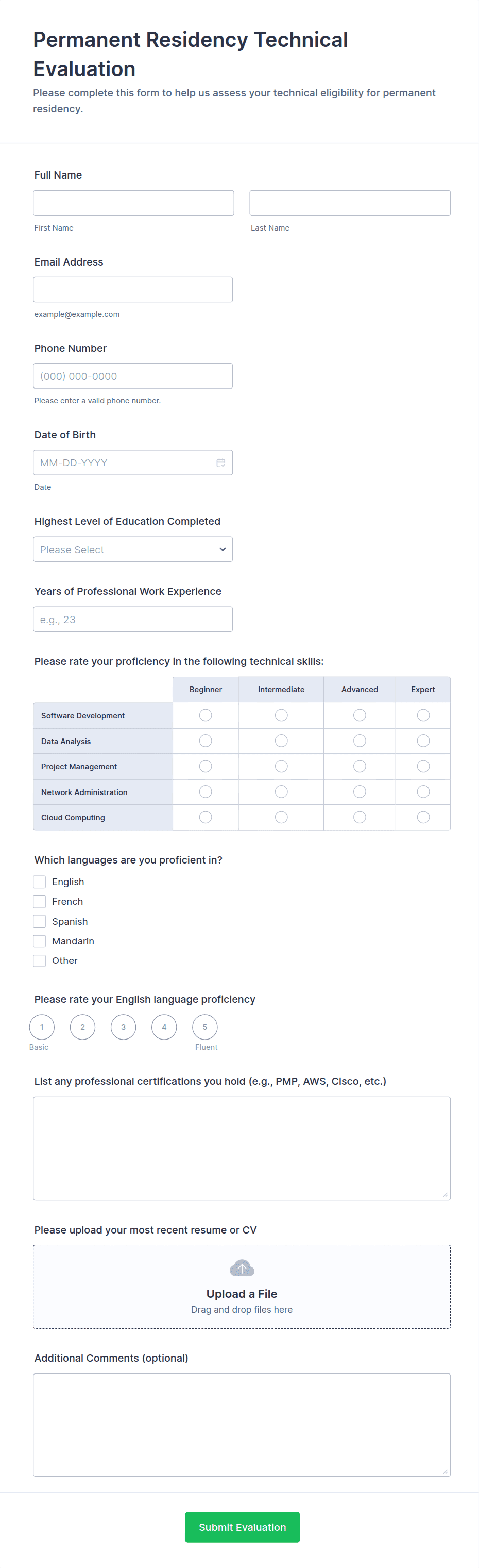Screen dimensions: 479x1568
Task: Select Beginner for Network Administration
Action: click(206, 791)
